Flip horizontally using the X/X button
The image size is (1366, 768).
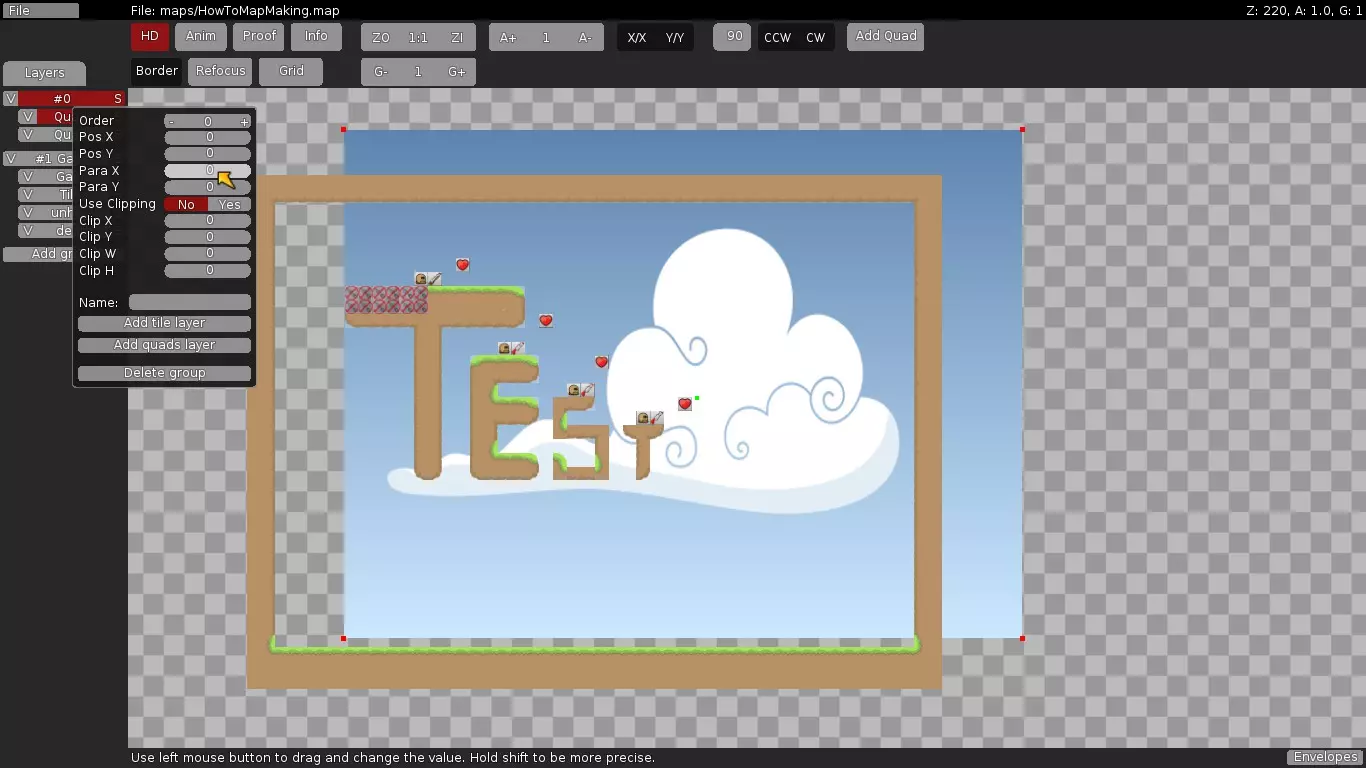pyautogui.click(x=636, y=37)
